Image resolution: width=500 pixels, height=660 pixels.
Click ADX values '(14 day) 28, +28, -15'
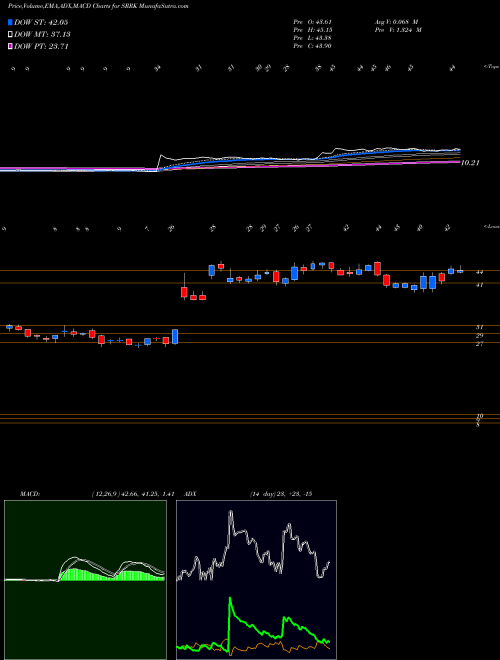[280, 494]
